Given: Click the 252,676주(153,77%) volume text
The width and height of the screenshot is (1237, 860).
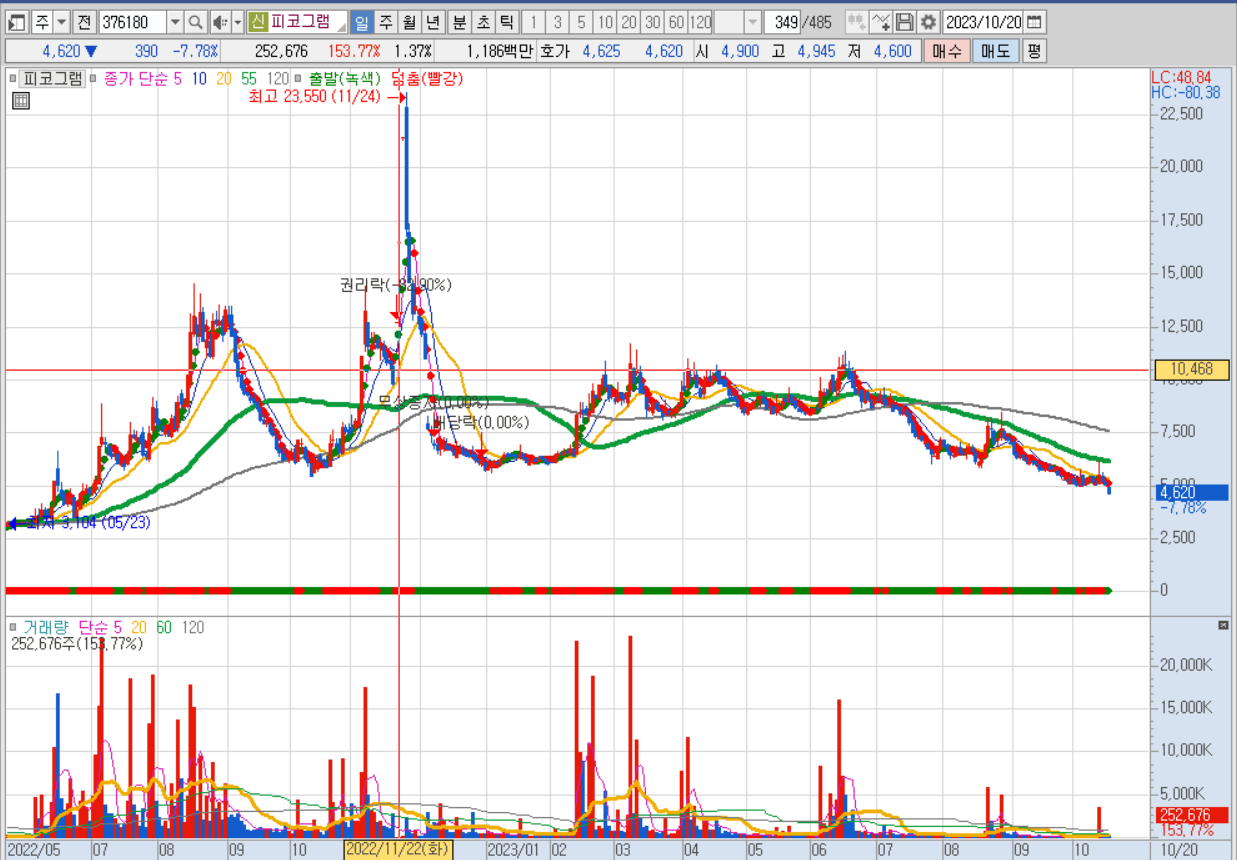Looking at the screenshot, I should (77, 644).
